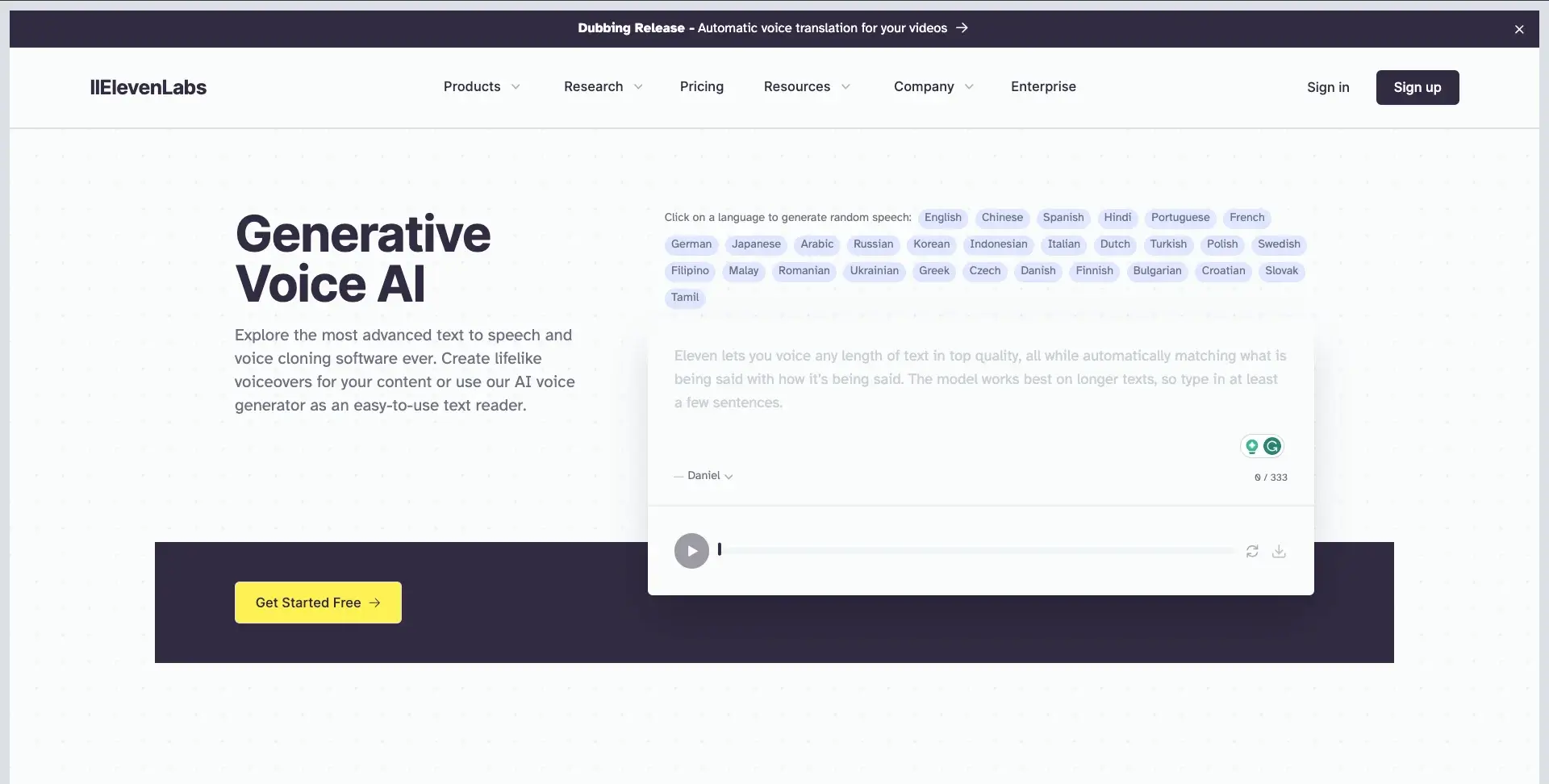This screenshot has height=784, width=1549.
Task: Click the audio progress bar
Action: (976, 551)
